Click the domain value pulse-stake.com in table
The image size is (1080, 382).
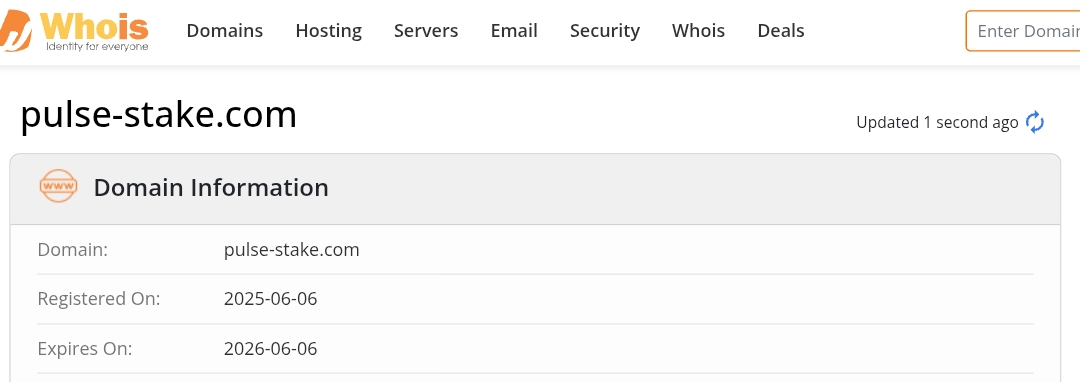tap(291, 249)
